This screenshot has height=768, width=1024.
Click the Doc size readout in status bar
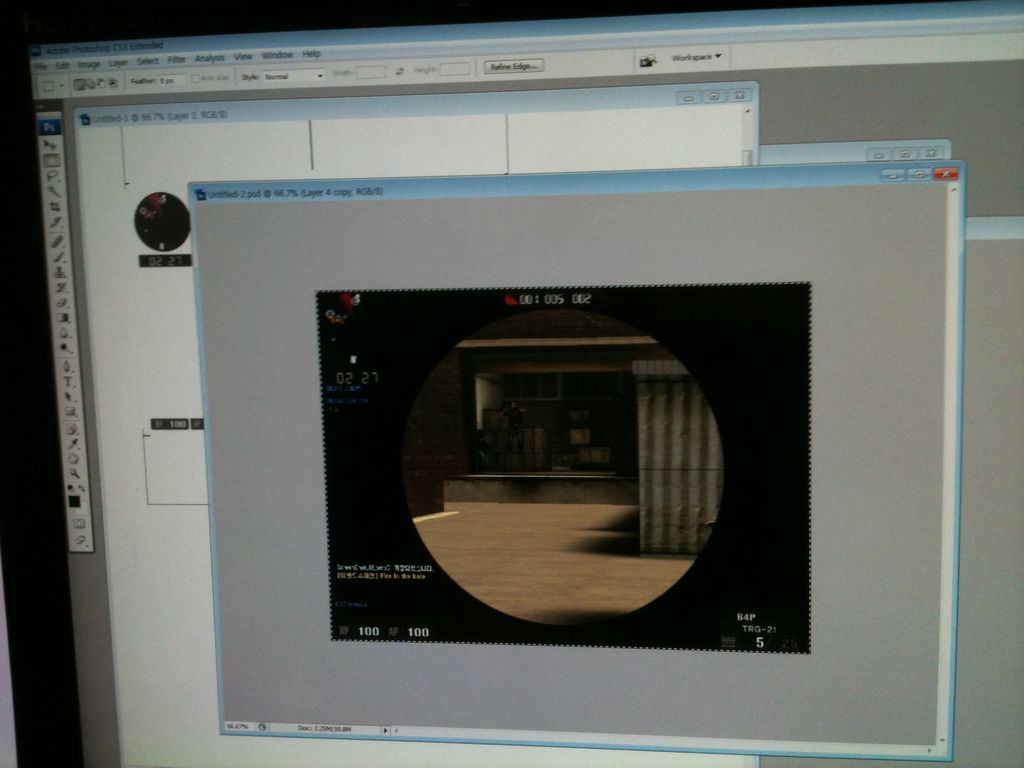pos(325,728)
